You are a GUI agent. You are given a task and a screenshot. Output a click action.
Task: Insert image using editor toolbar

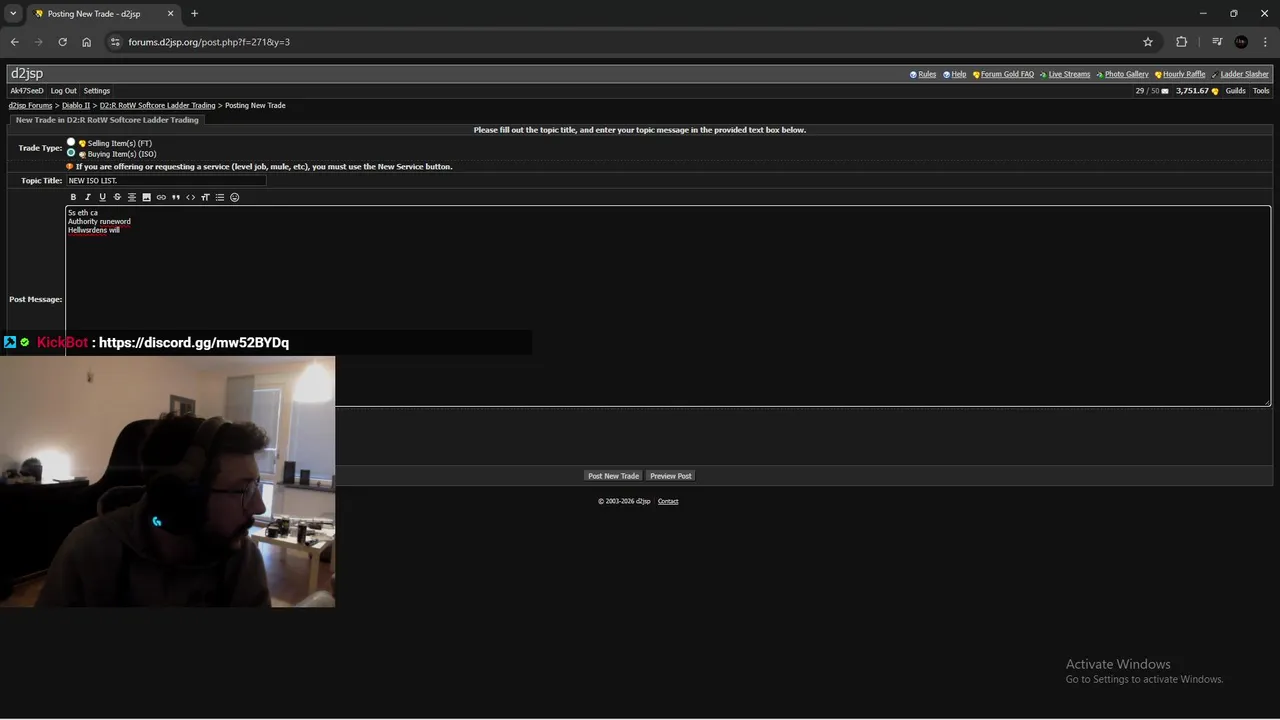pyautogui.click(x=146, y=197)
